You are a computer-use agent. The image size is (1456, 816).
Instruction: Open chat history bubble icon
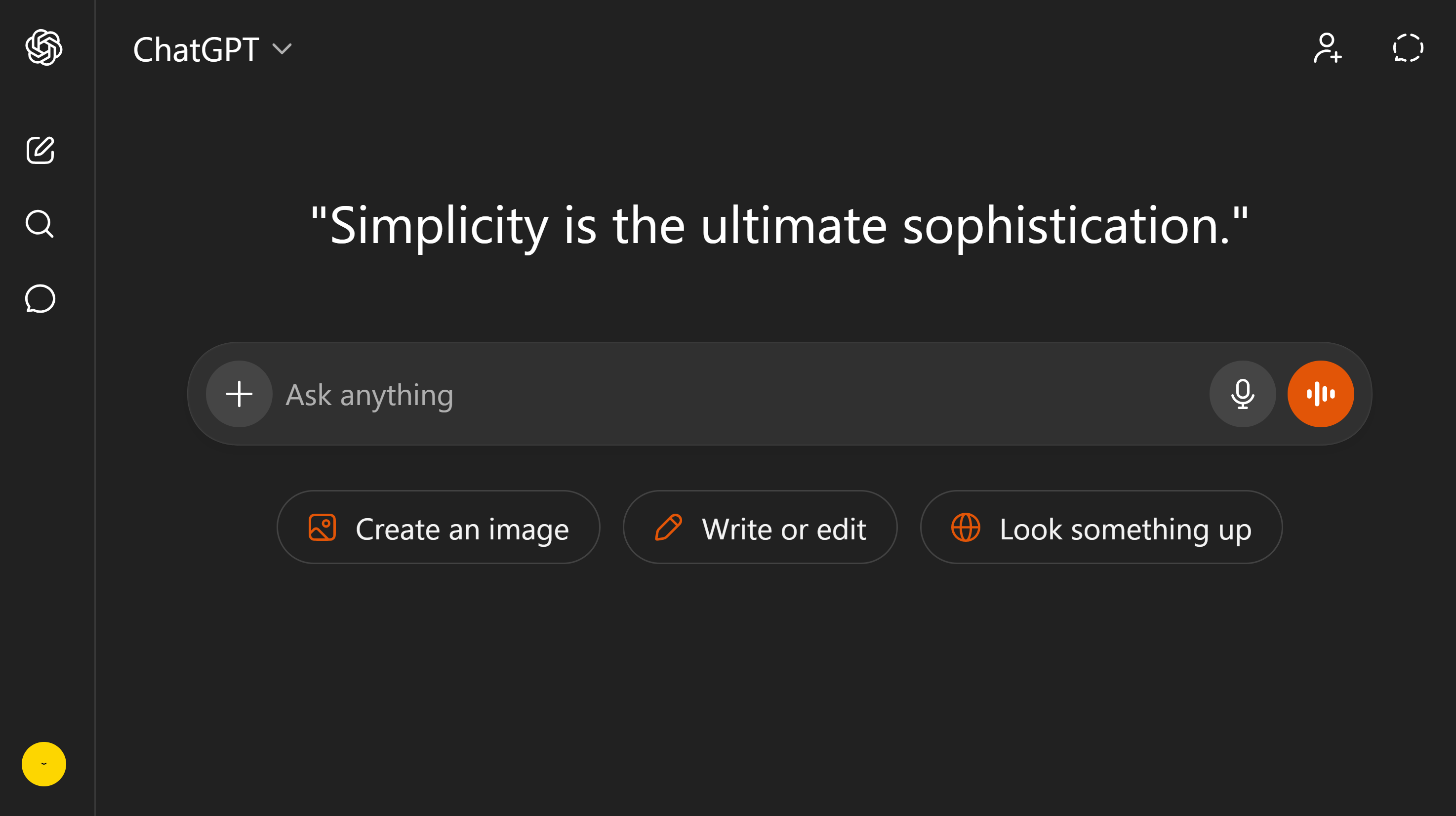coord(40,298)
